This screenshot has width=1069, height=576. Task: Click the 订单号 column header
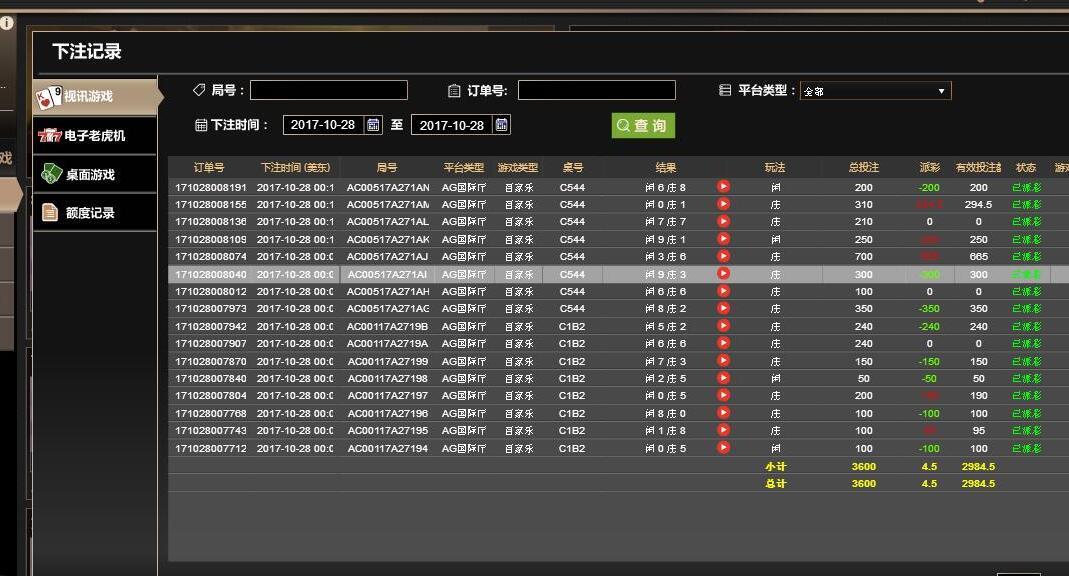(209, 168)
